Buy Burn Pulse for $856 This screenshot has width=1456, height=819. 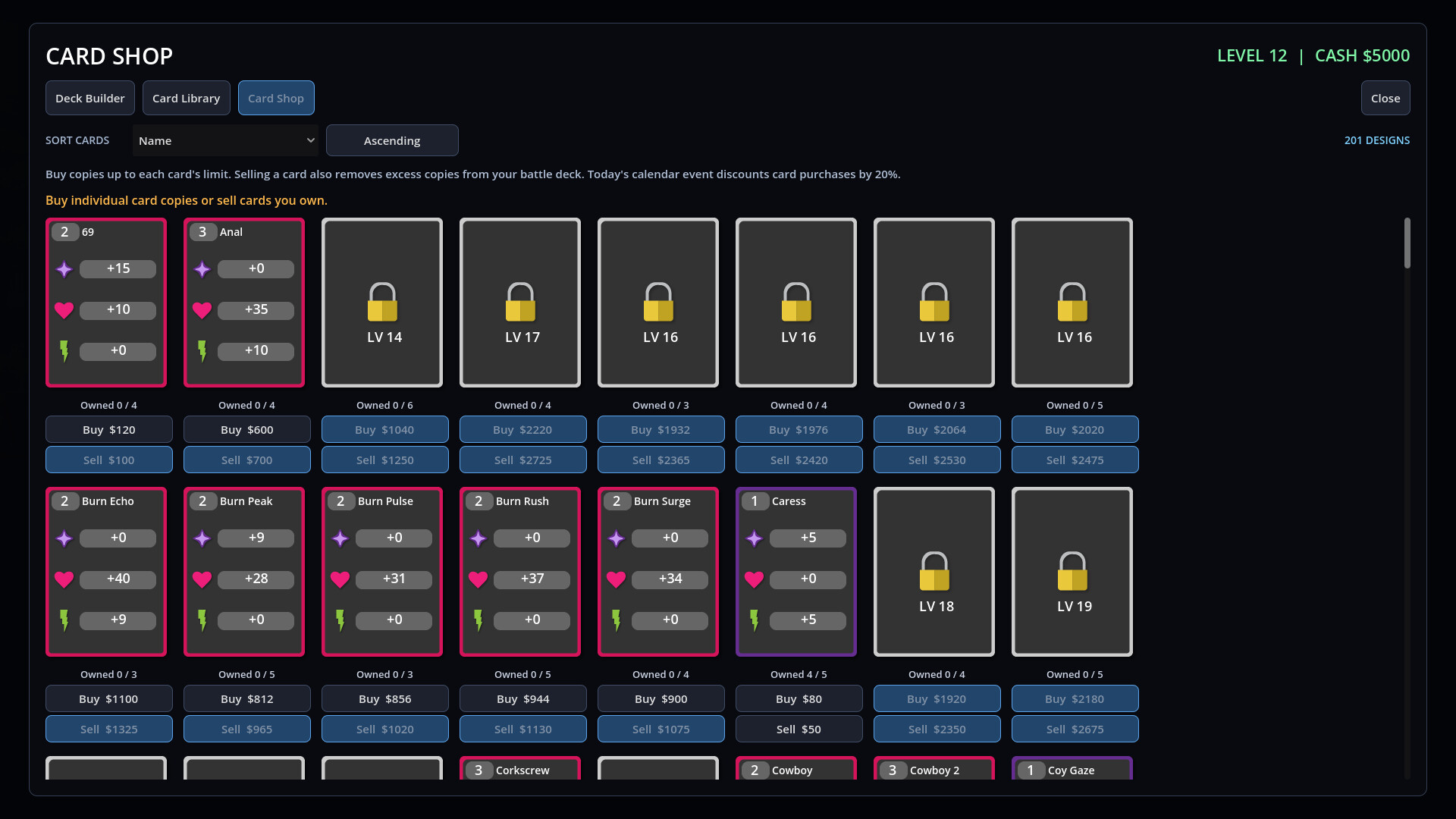(385, 698)
